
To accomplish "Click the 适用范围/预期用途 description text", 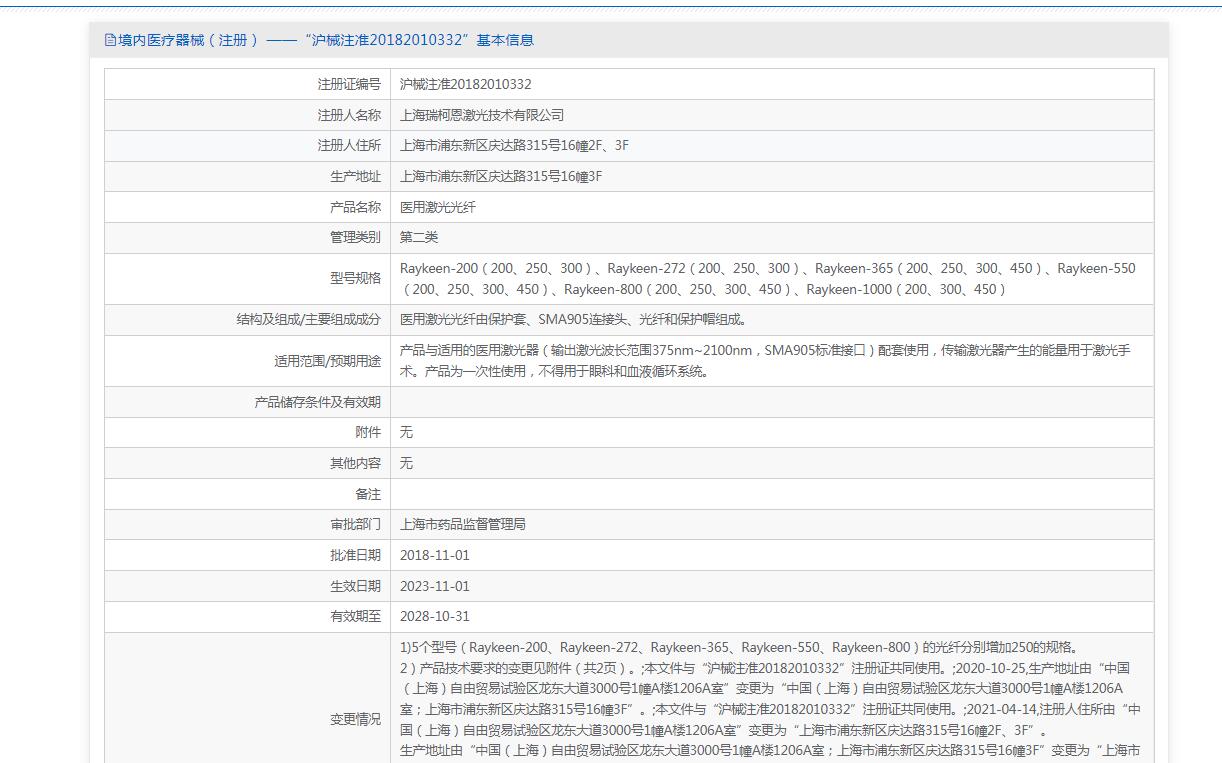I will coord(765,361).
